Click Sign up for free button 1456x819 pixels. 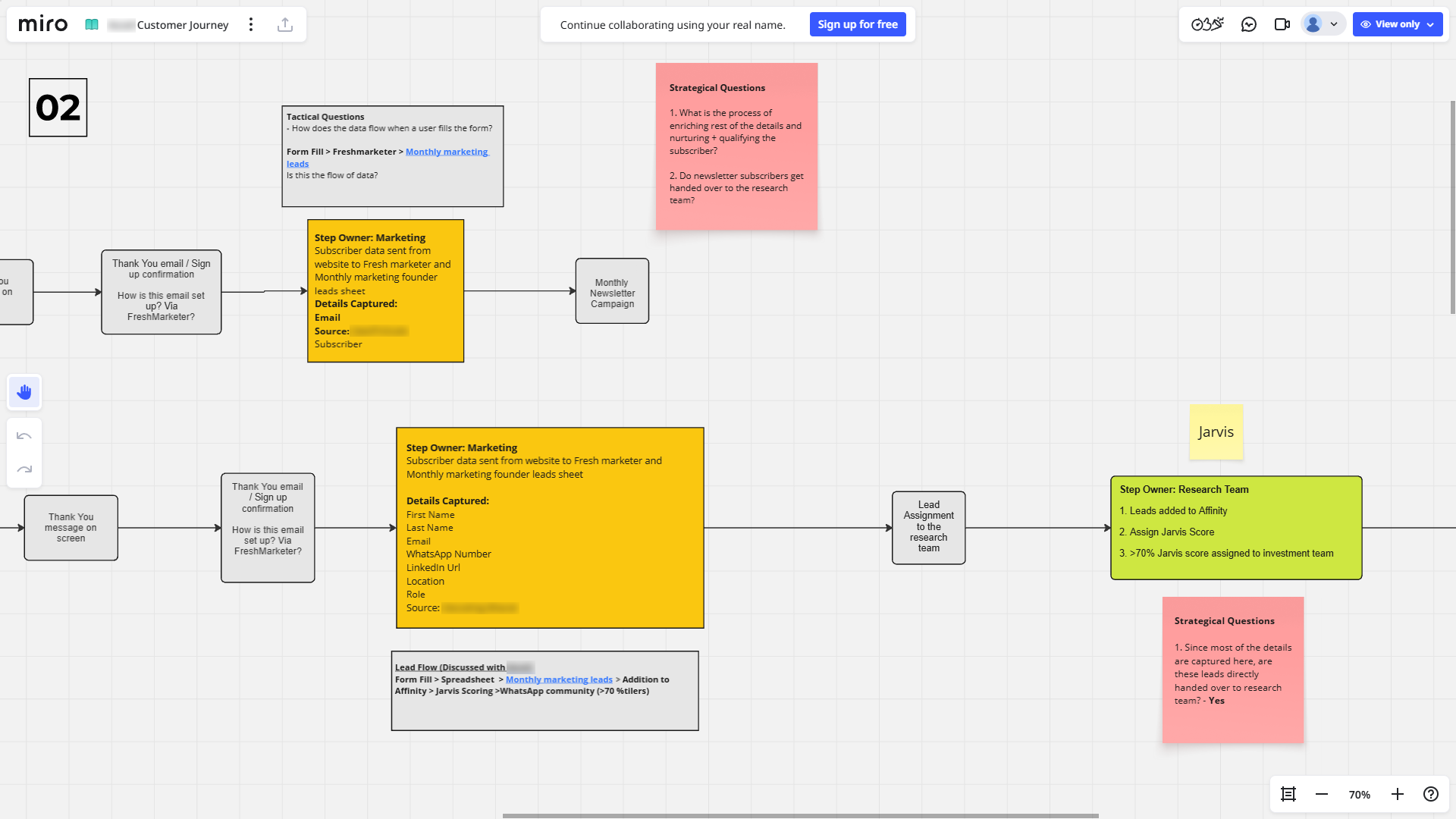[858, 24]
